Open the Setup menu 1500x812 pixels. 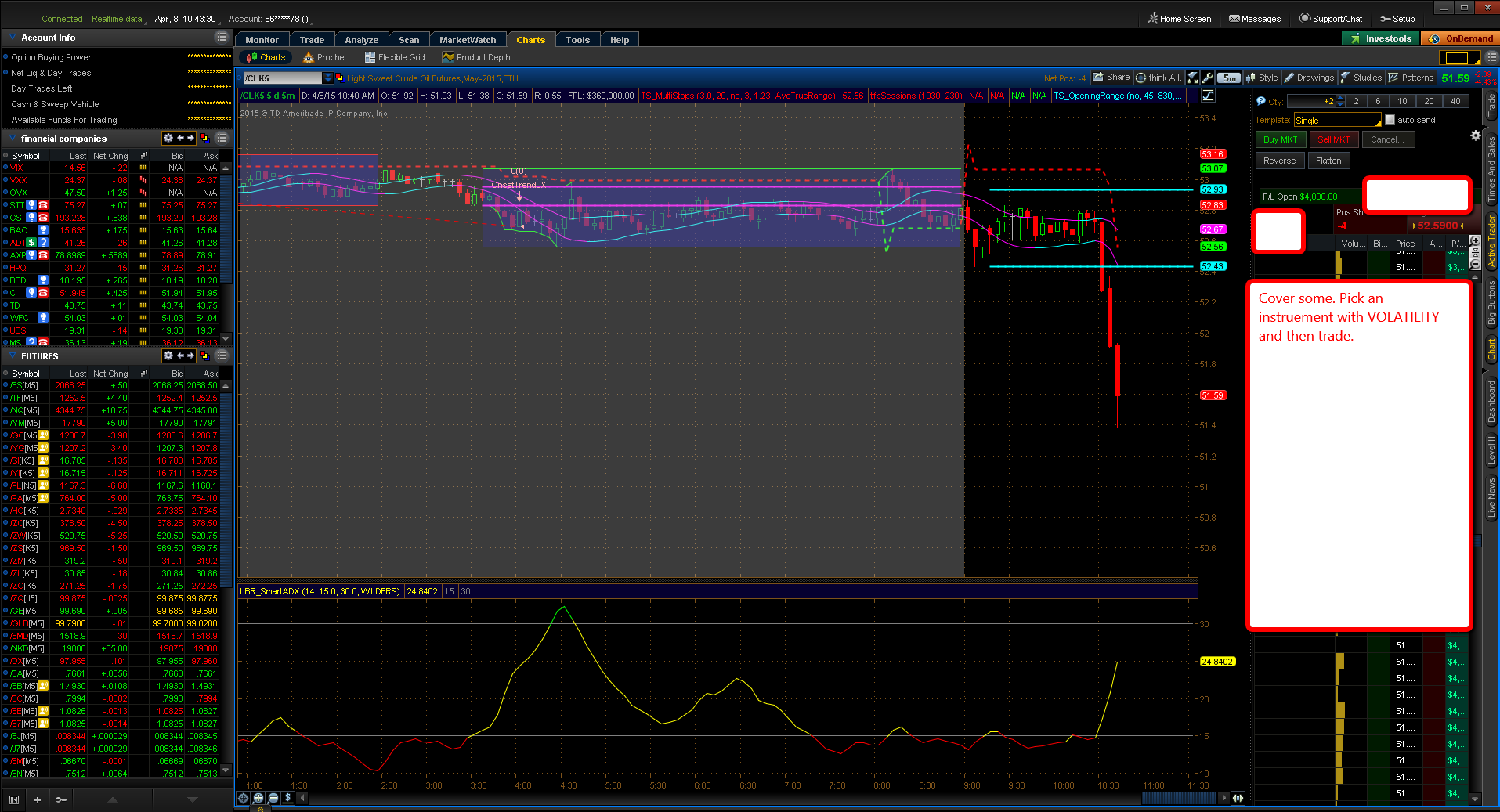(x=1397, y=19)
